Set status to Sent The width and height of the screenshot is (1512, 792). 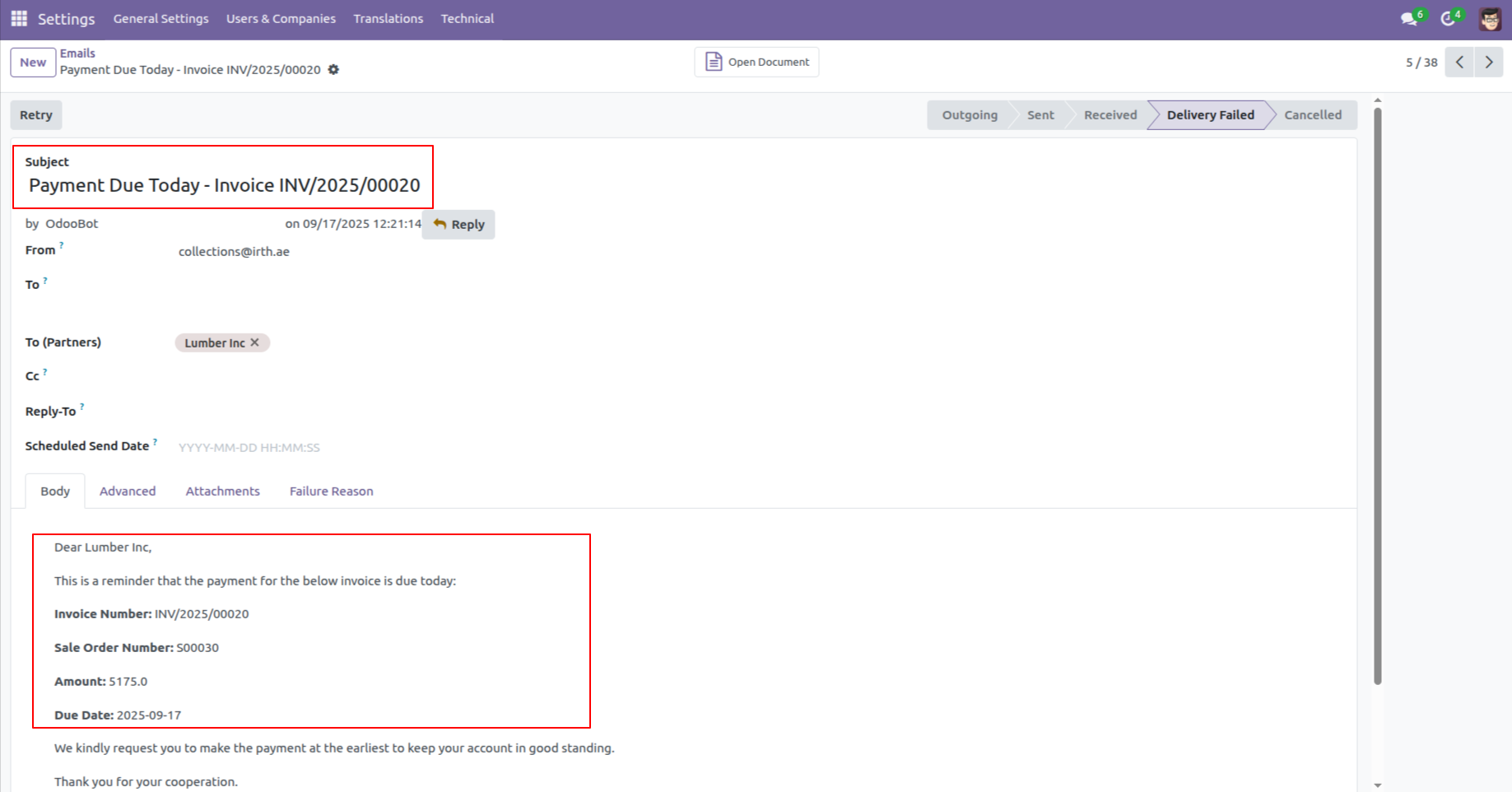click(x=1040, y=115)
